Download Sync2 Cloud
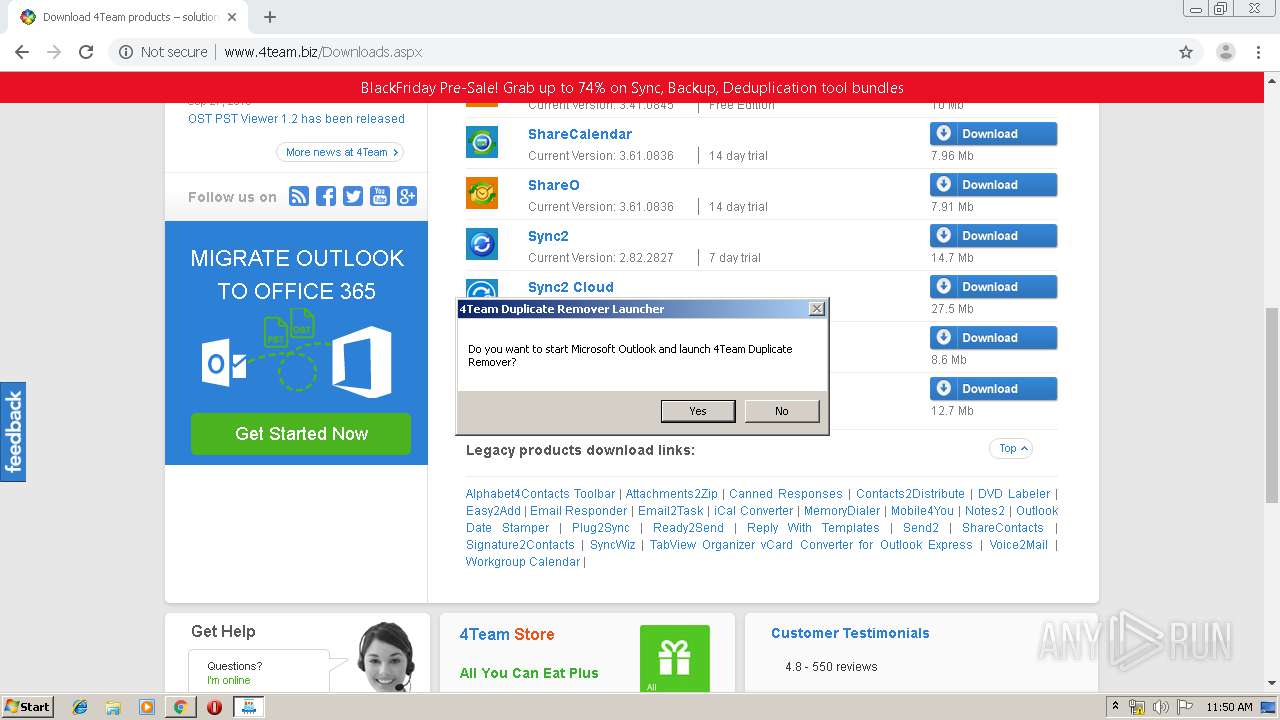 point(993,287)
